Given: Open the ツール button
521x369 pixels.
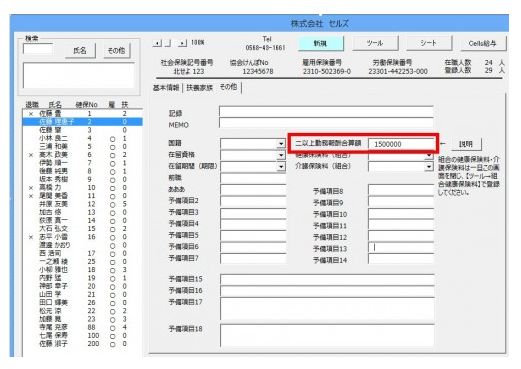Looking at the screenshot, I should pos(375,43).
